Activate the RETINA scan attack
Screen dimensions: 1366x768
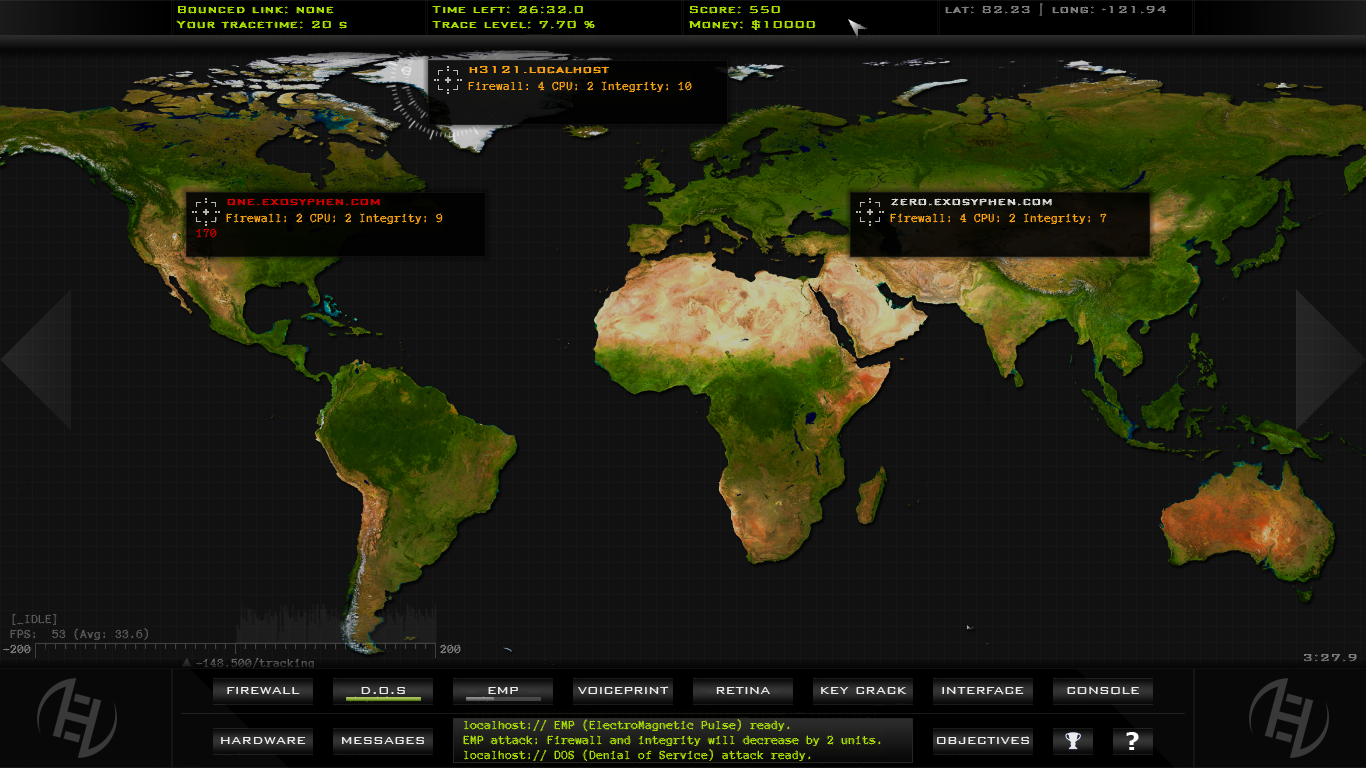pos(742,690)
